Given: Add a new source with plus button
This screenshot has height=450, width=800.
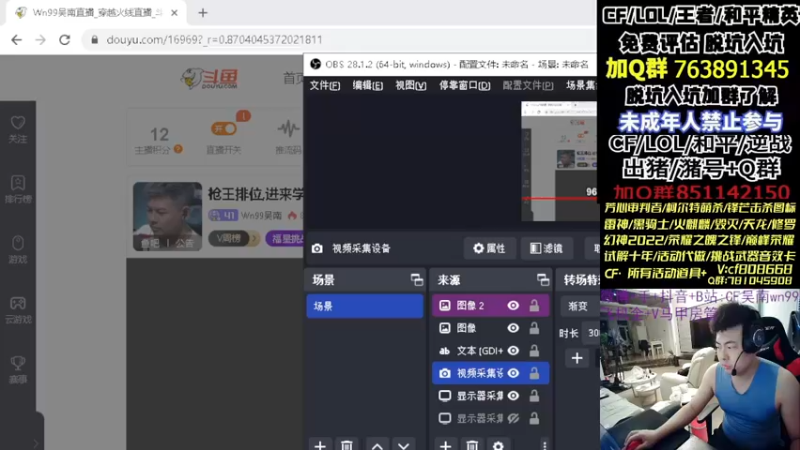Looking at the screenshot, I should coord(445,445).
